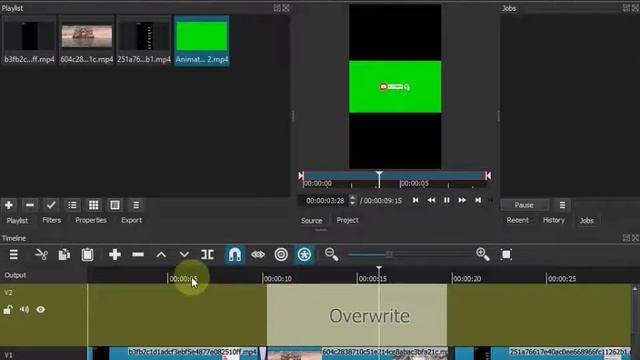This screenshot has height=360, width=640.
Task: Open the Export tab
Action: 131,220
